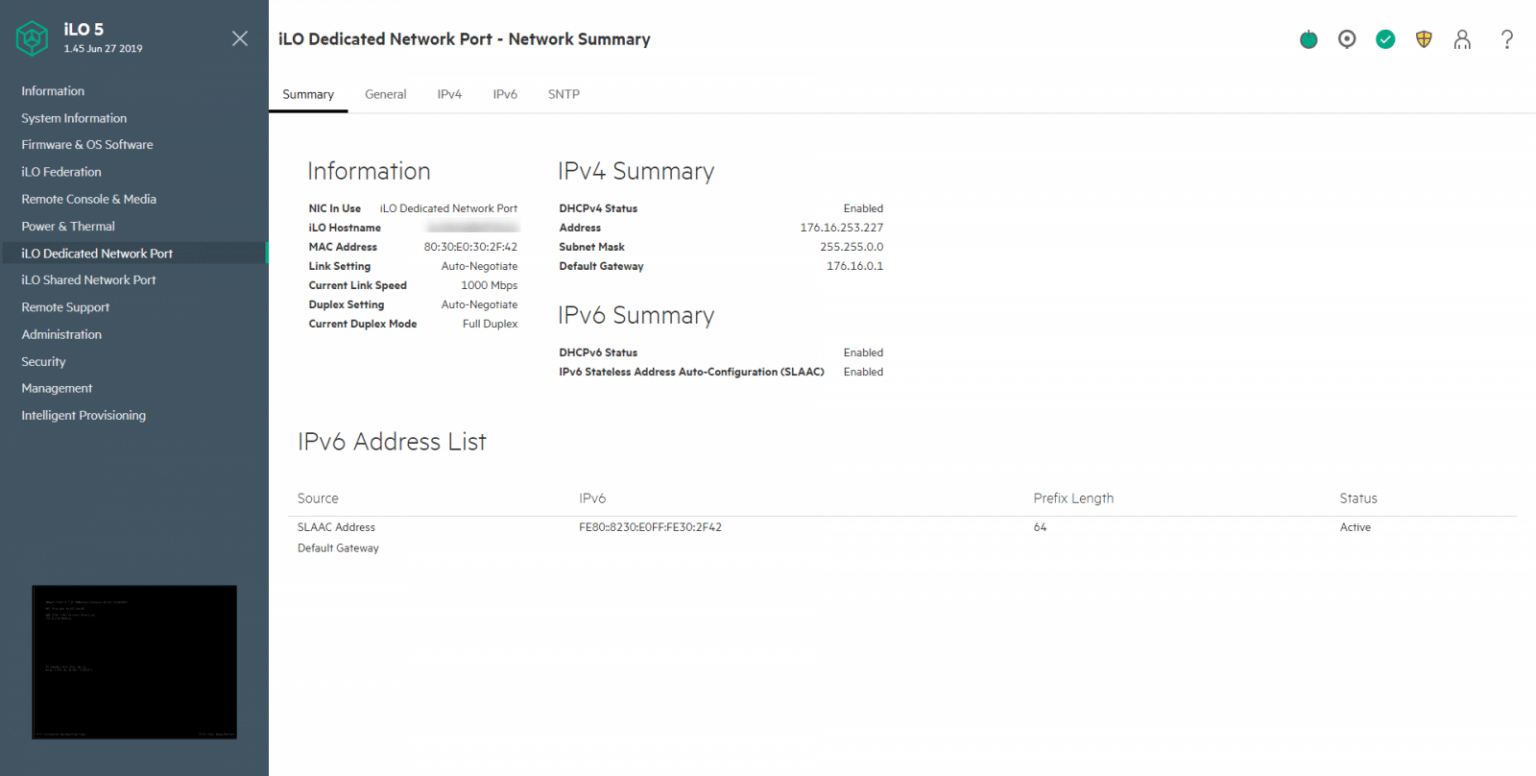Click the firmware version 1.45 Jun 27 2019
Viewport: 1536px width, 776px height.
coord(103,48)
